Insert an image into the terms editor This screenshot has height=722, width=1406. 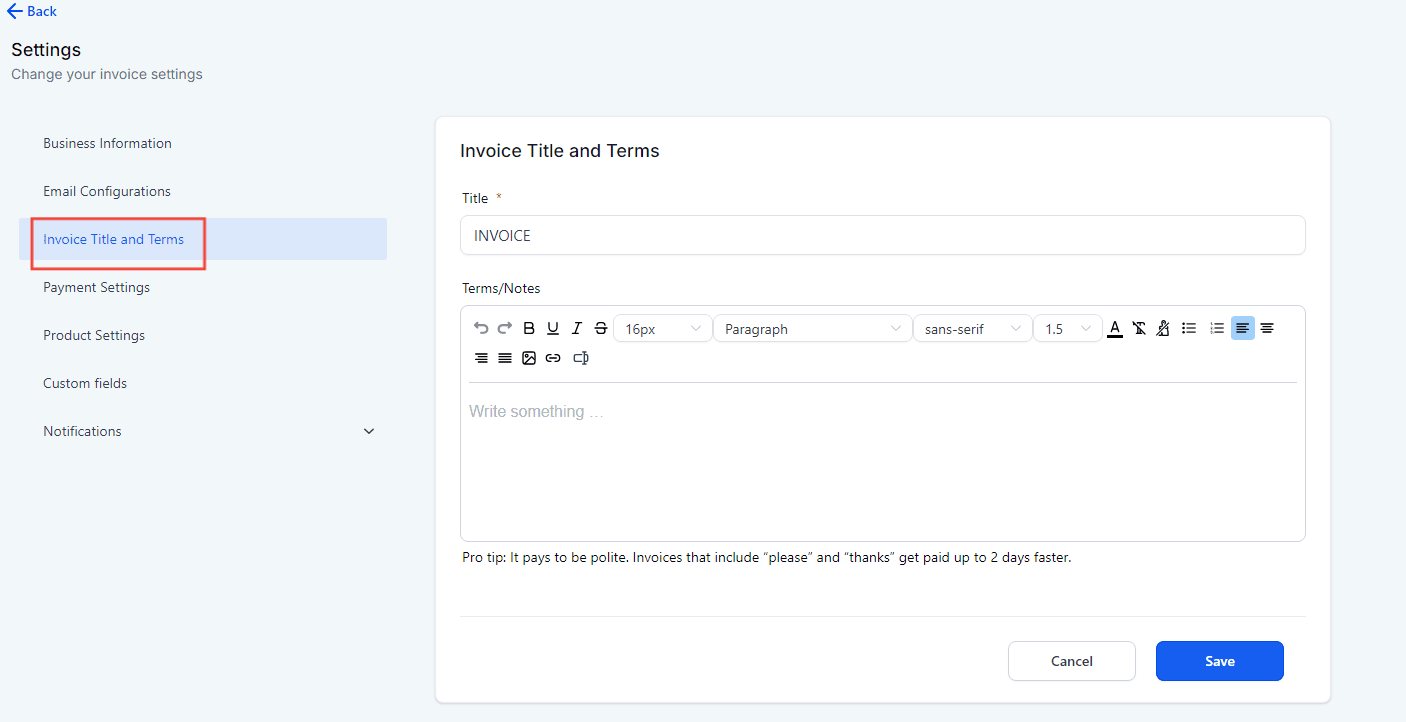click(x=529, y=357)
